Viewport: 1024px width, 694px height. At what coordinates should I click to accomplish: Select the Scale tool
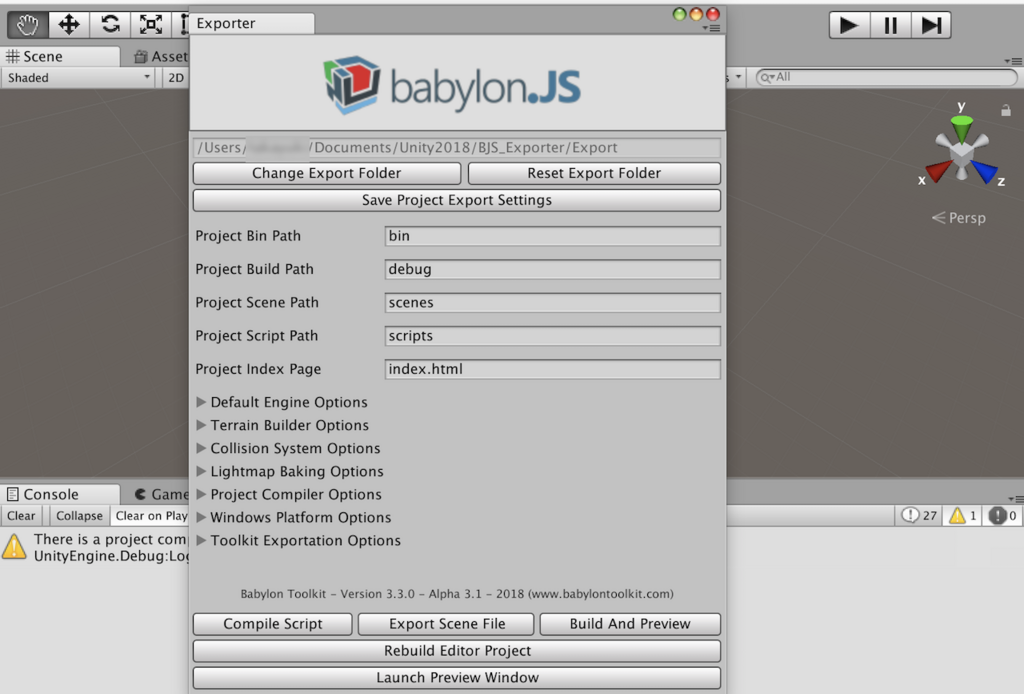150,24
